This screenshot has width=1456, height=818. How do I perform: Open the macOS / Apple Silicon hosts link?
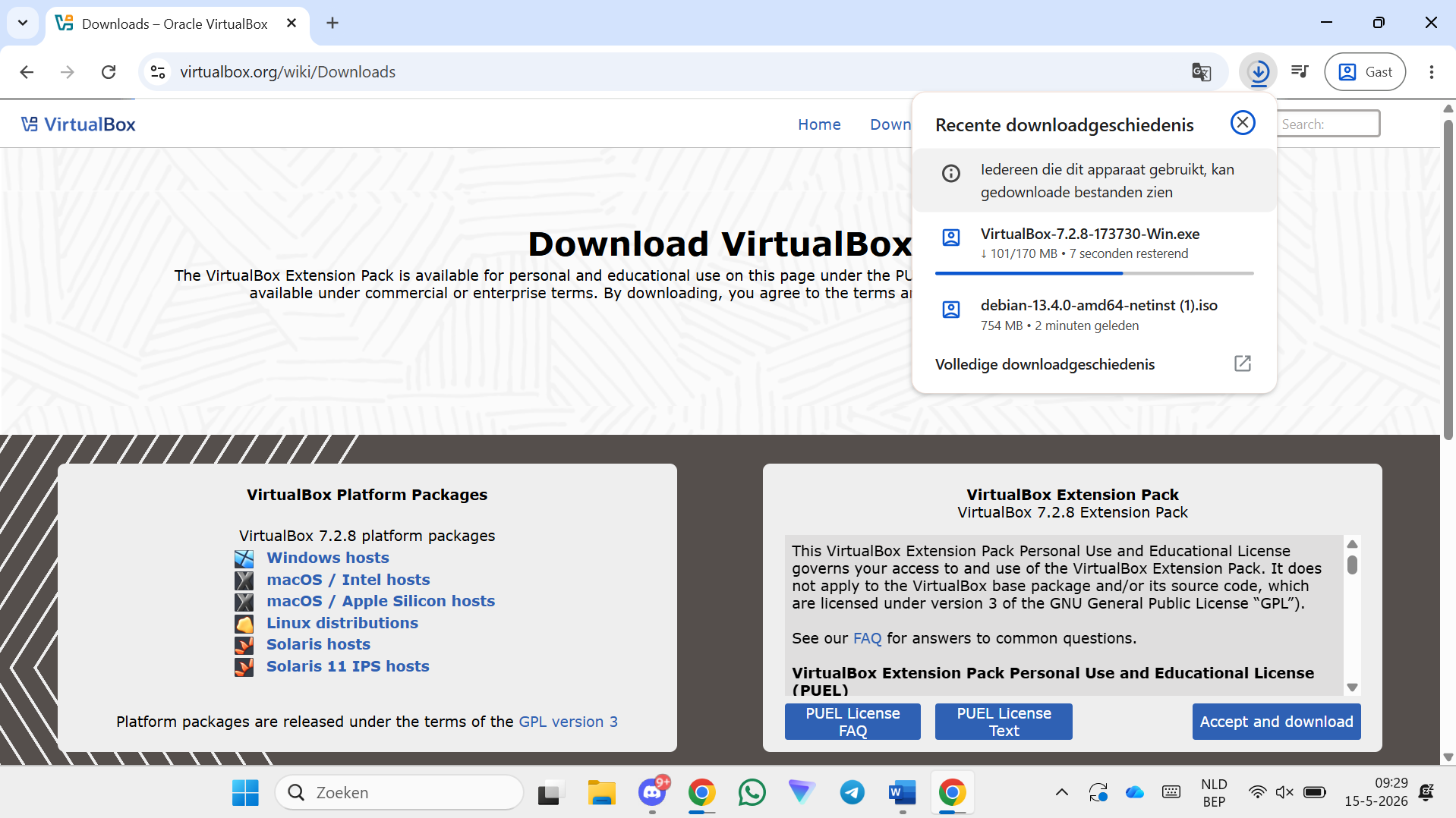pyautogui.click(x=380, y=601)
